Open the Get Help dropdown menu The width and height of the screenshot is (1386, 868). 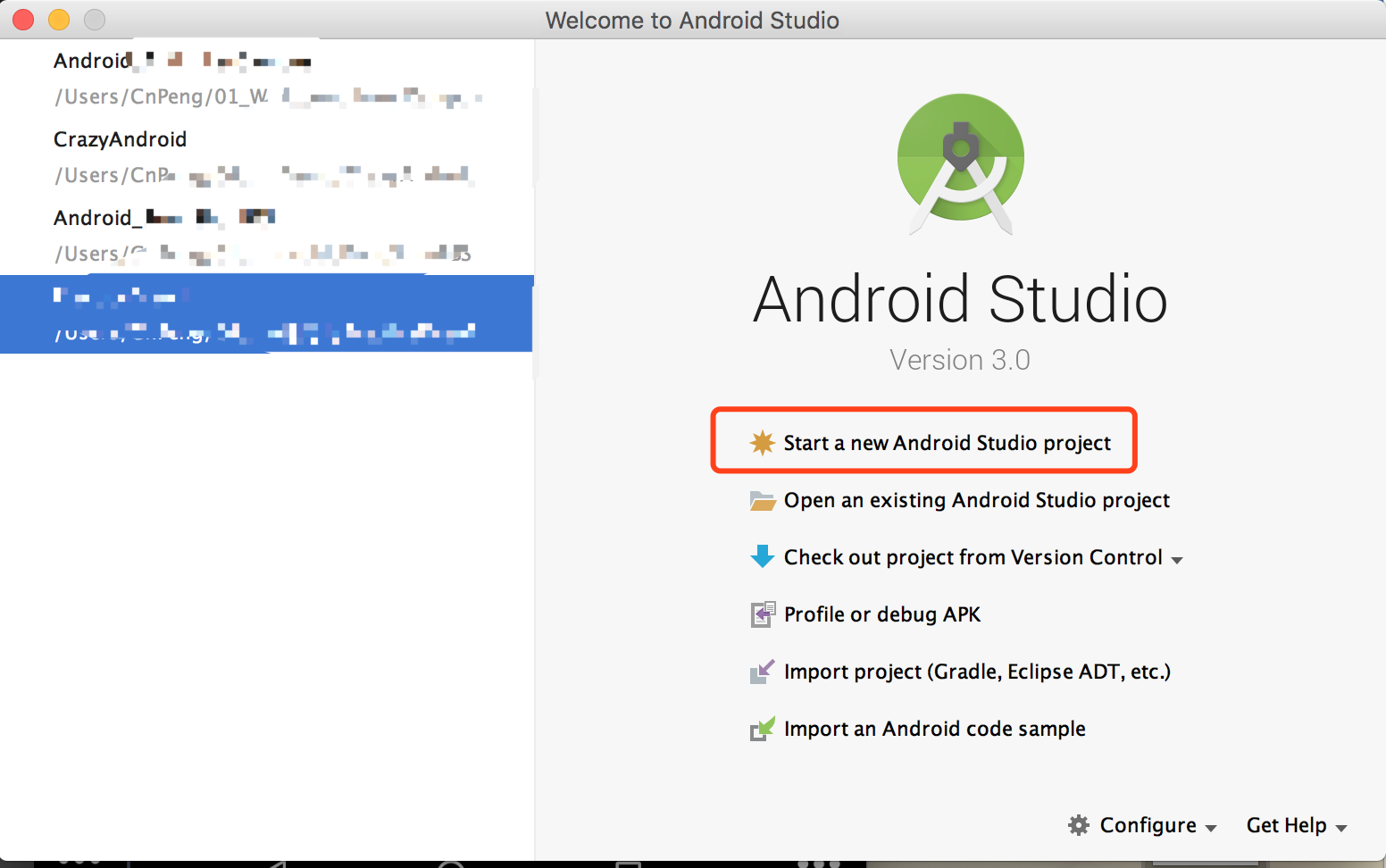pyautogui.click(x=1297, y=825)
